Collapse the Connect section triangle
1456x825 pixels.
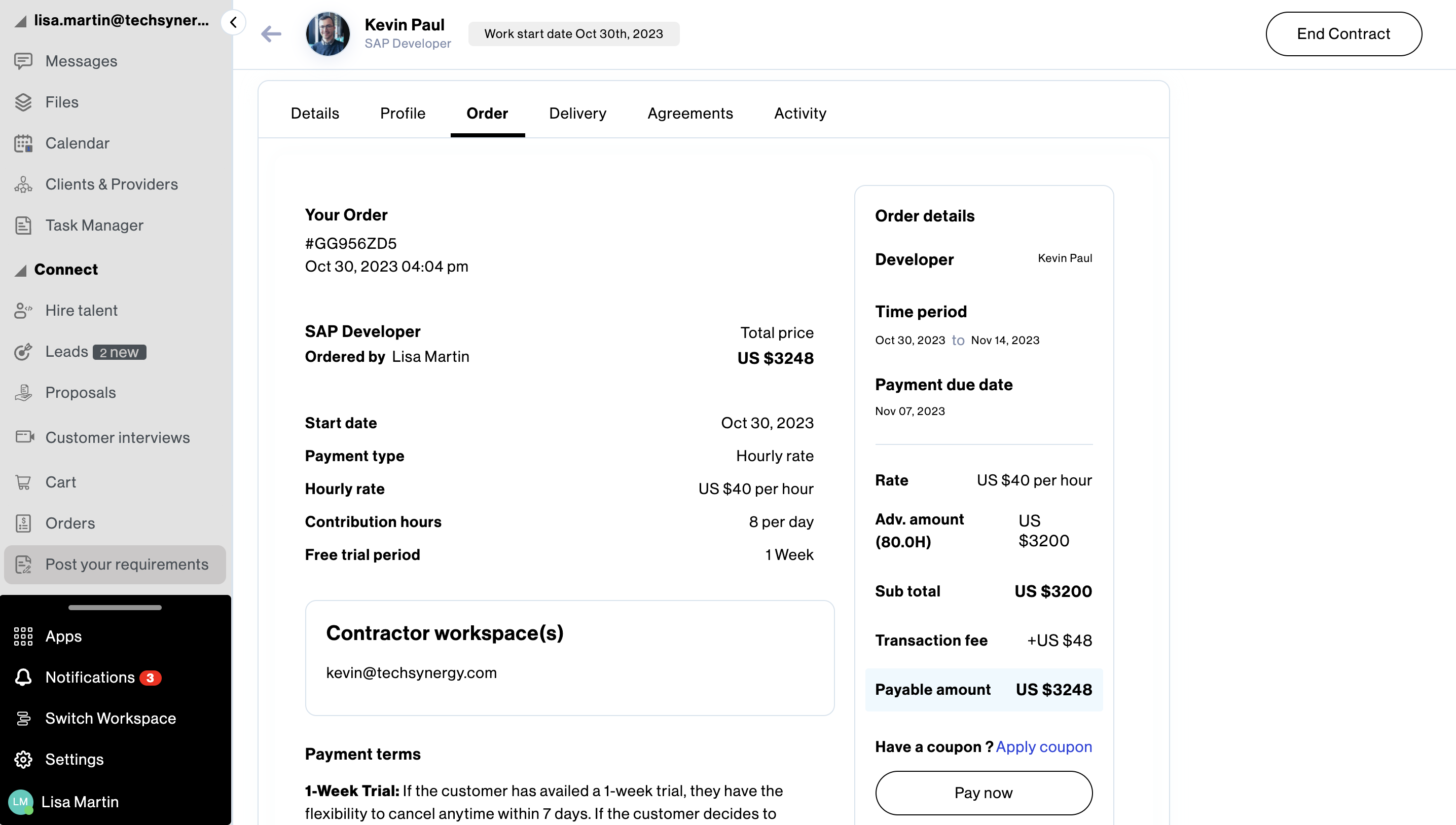(x=20, y=270)
